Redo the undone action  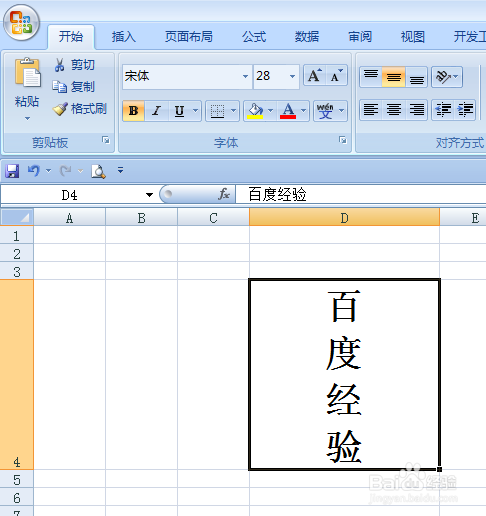(65, 171)
